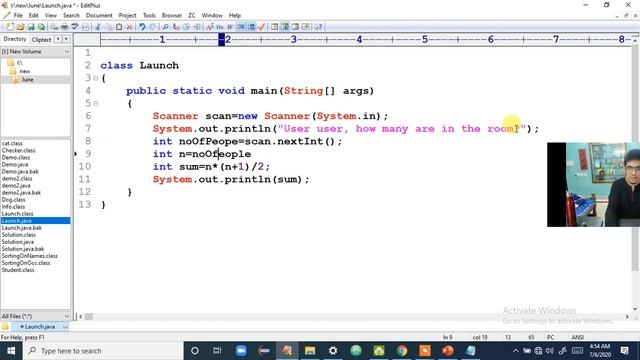Open the View menu
Viewport: 640px width, 360px height.
click(x=51, y=15)
